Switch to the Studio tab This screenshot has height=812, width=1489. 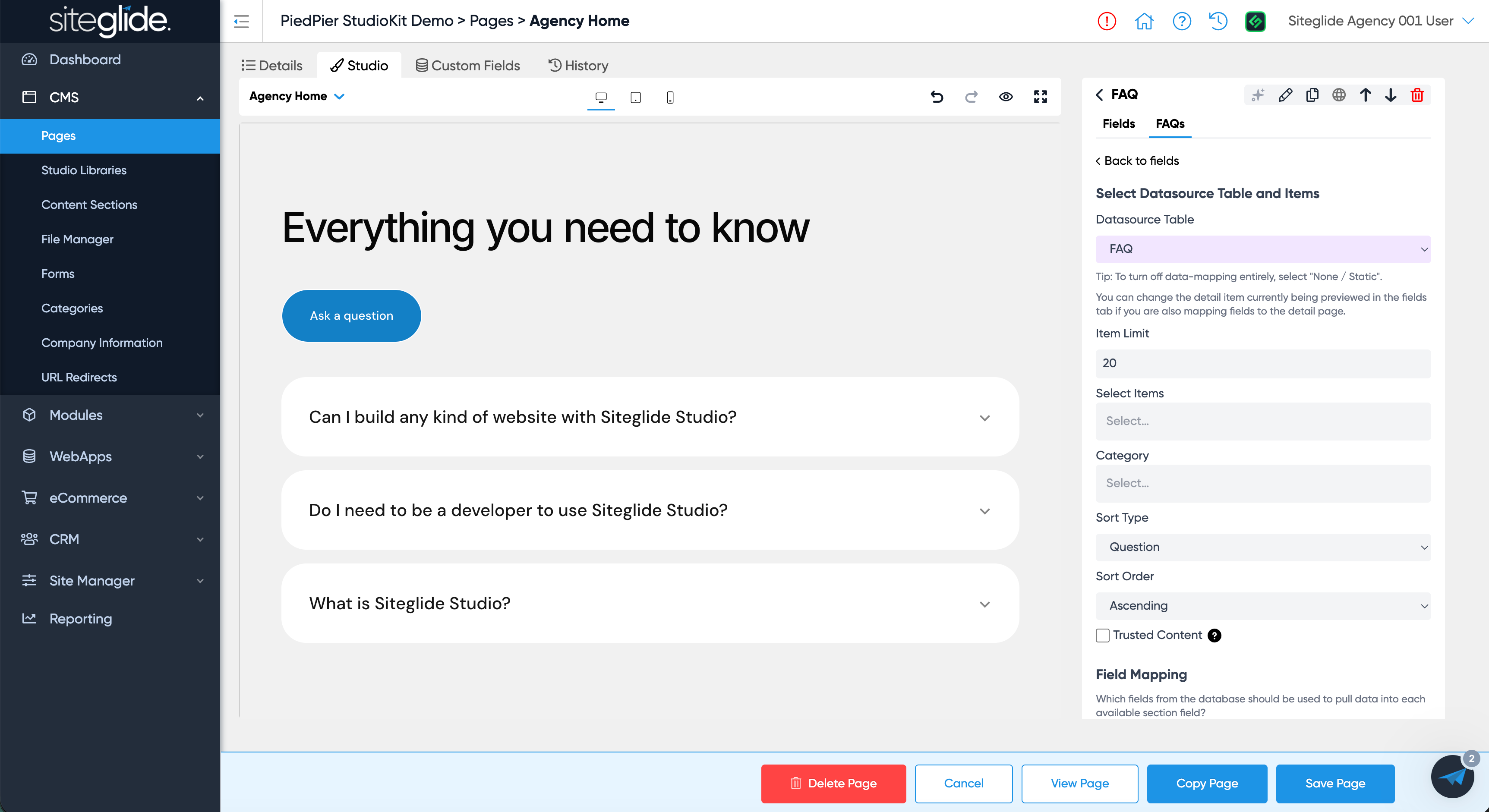click(359, 65)
